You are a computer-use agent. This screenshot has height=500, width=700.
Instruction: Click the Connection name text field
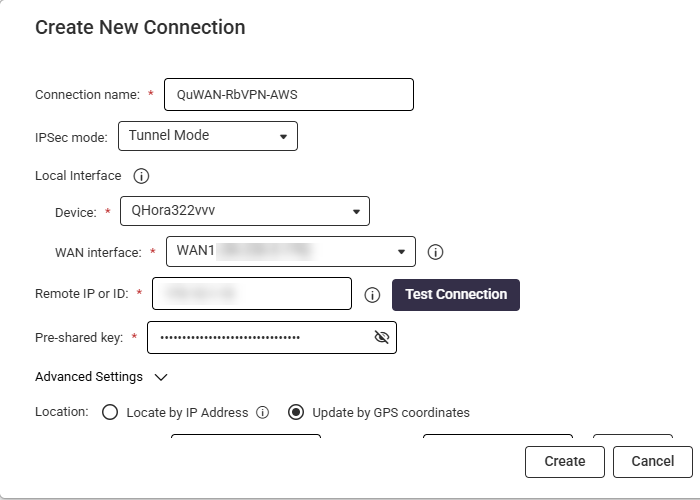click(288, 95)
